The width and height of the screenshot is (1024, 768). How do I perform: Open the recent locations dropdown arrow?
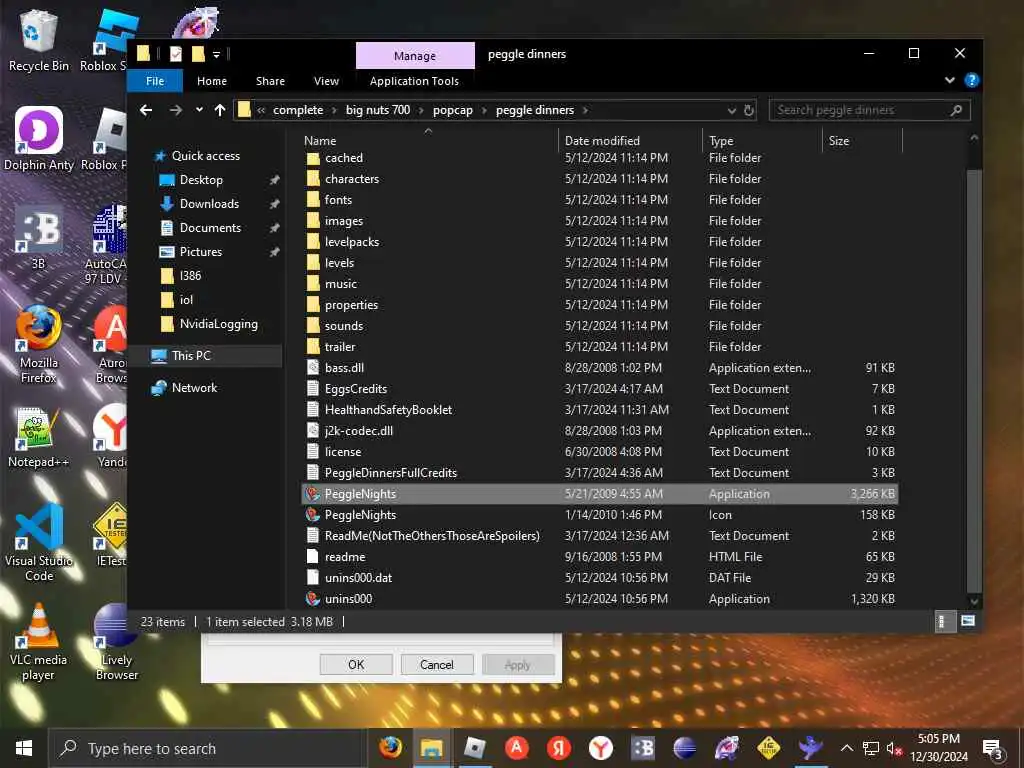pos(199,110)
